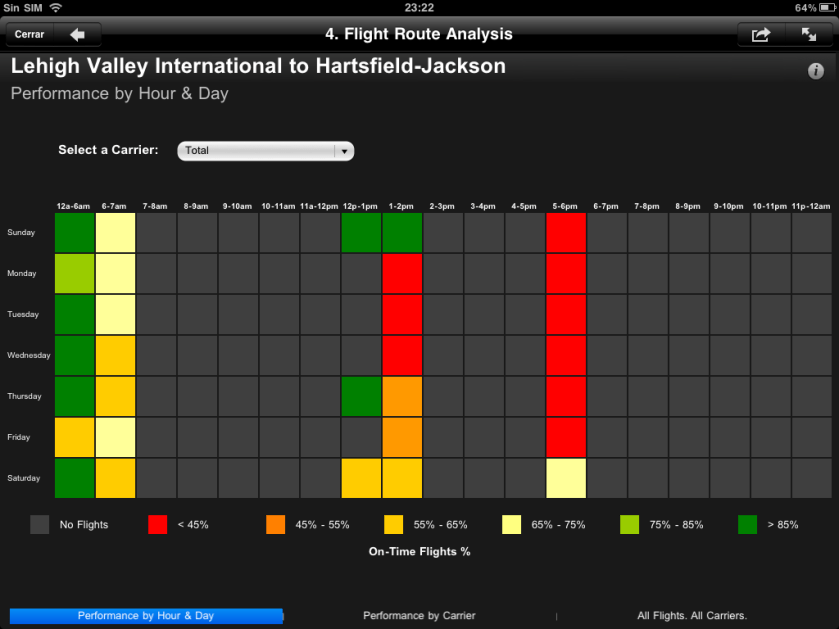839x629 pixels.
Task: Tap the battery indicator in status bar
Action: [821, 7]
